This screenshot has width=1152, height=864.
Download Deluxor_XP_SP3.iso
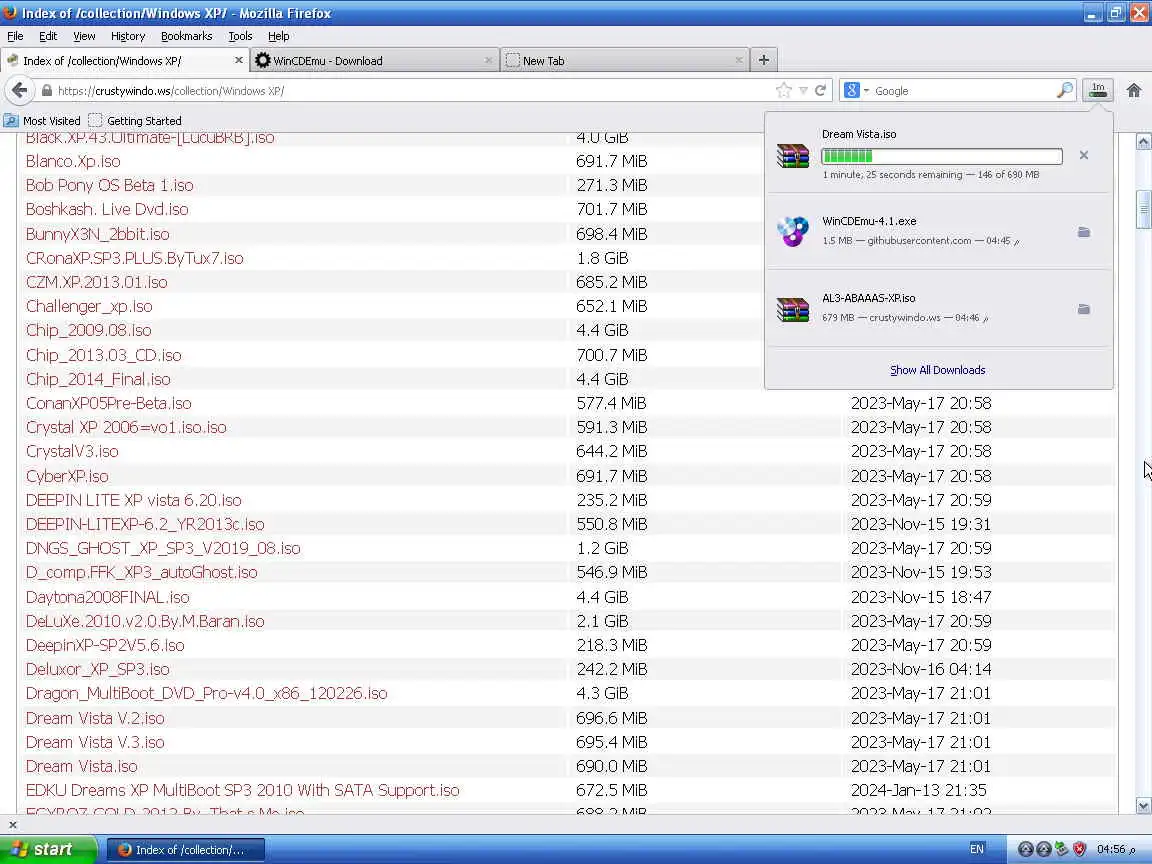click(x=98, y=669)
